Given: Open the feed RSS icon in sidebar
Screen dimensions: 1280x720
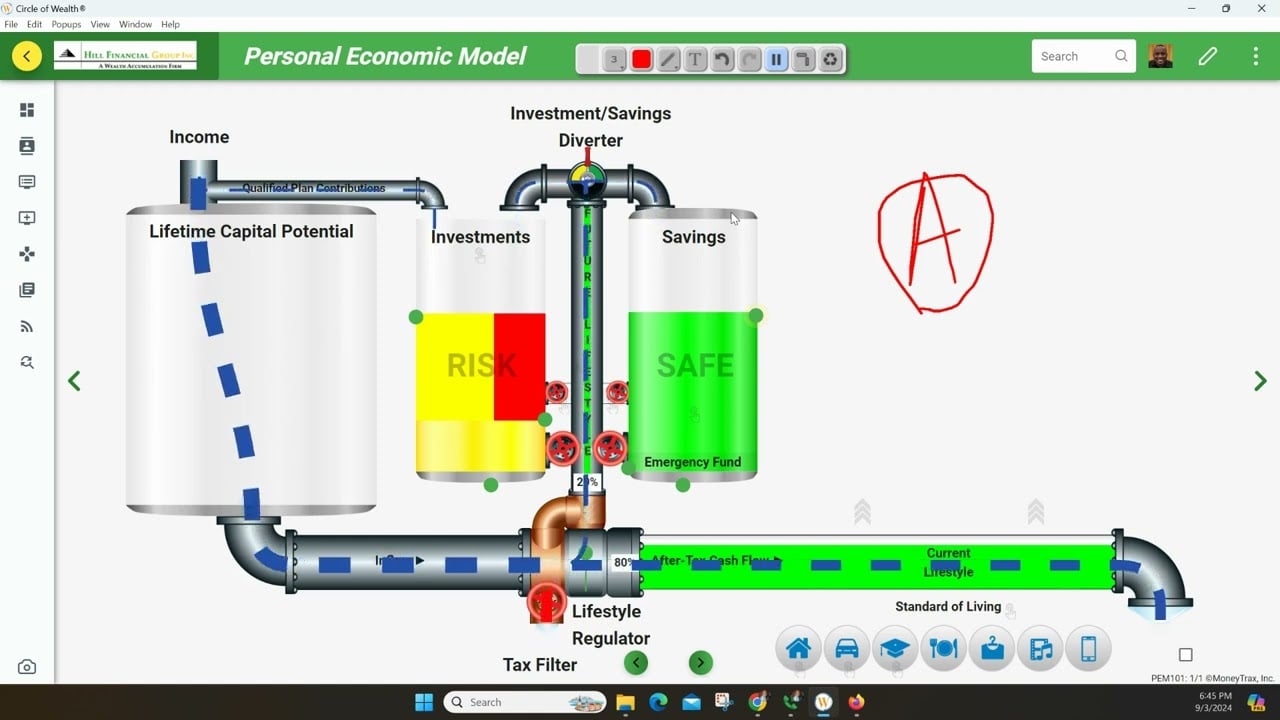Looking at the screenshot, I should point(27,326).
